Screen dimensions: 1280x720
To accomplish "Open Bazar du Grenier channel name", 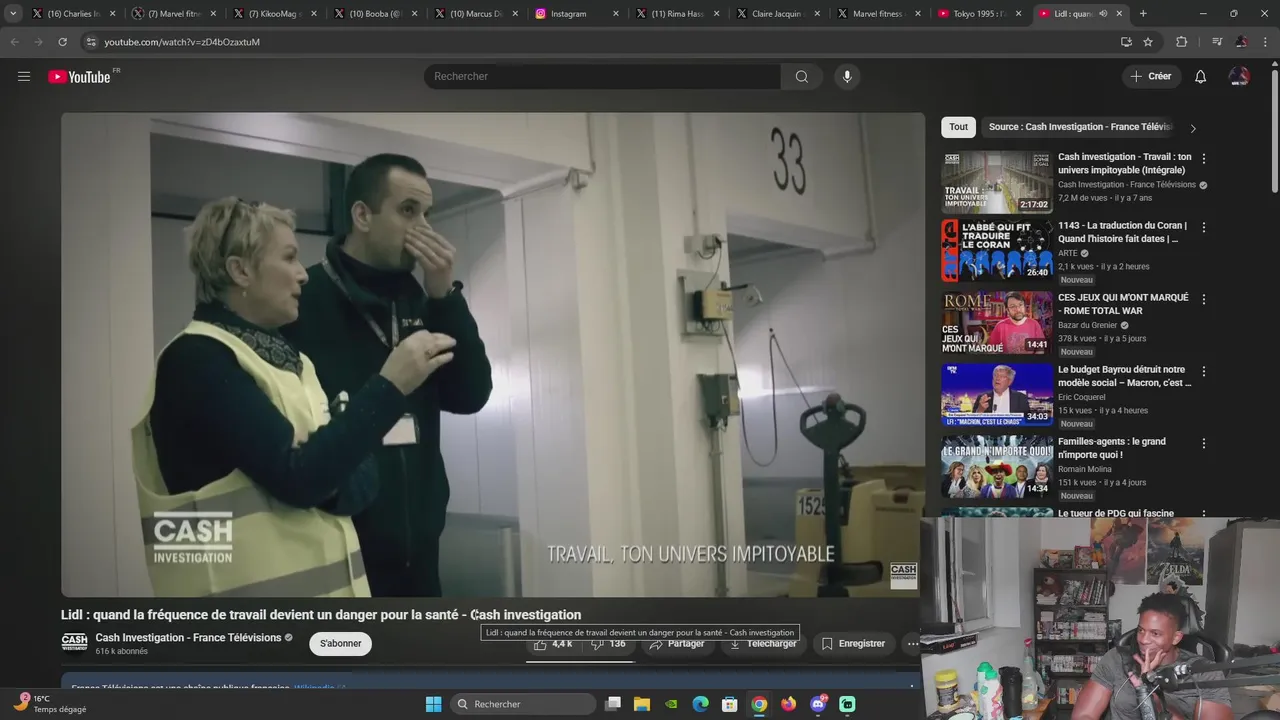I will click(x=1088, y=325).
